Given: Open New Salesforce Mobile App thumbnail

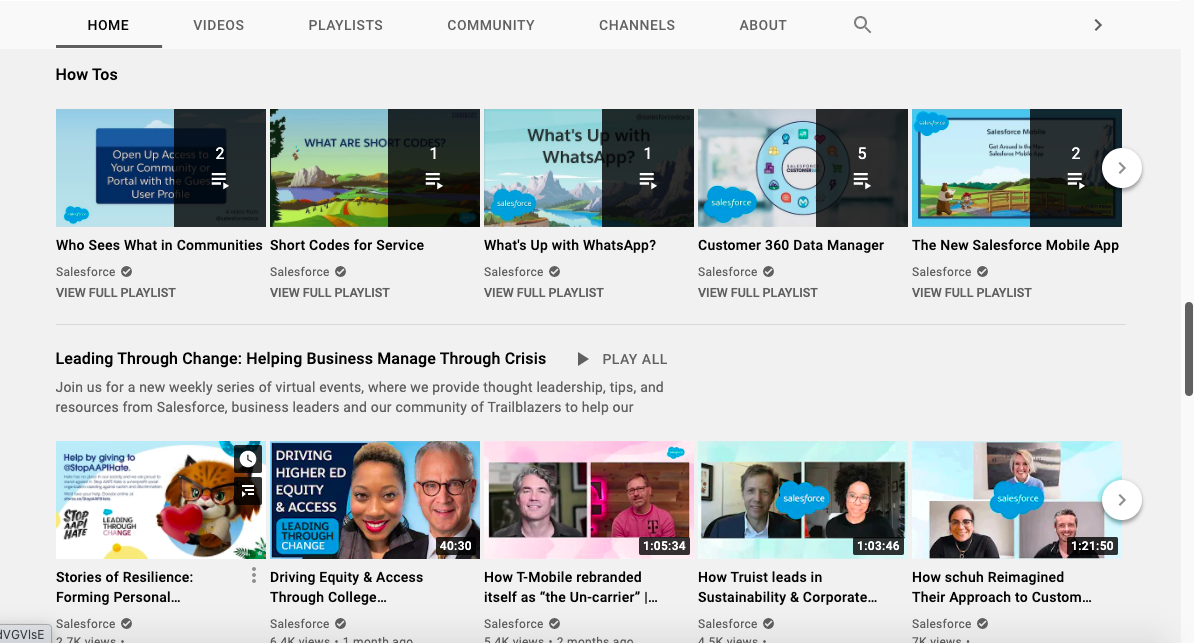Looking at the screenshot, I should pyautogui.click(x=1017, y=168).
